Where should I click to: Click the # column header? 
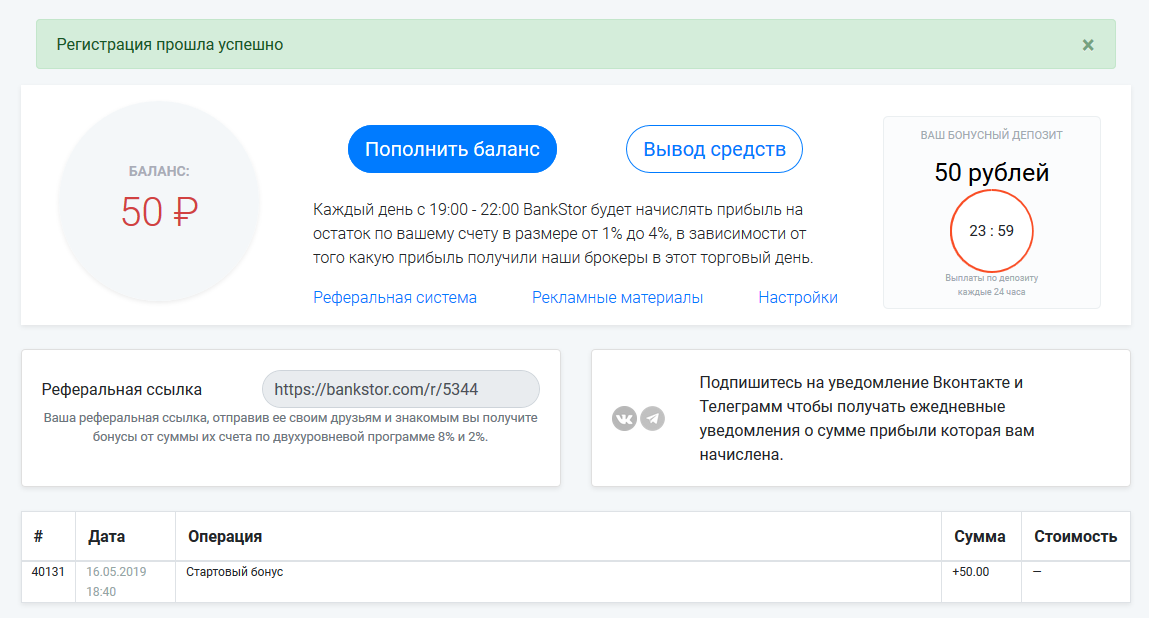click(38, 537)
